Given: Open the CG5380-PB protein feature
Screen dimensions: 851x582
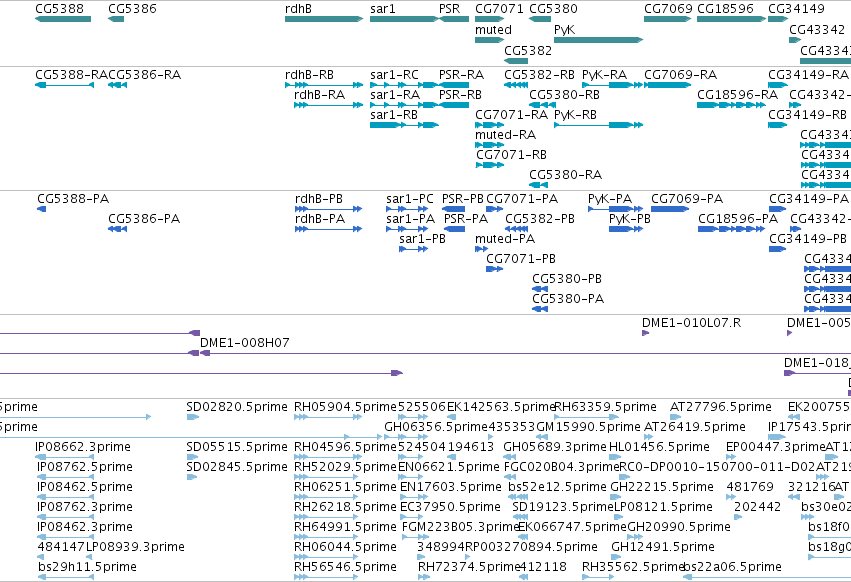Looking at the screenshot, I should pos(540,289).
